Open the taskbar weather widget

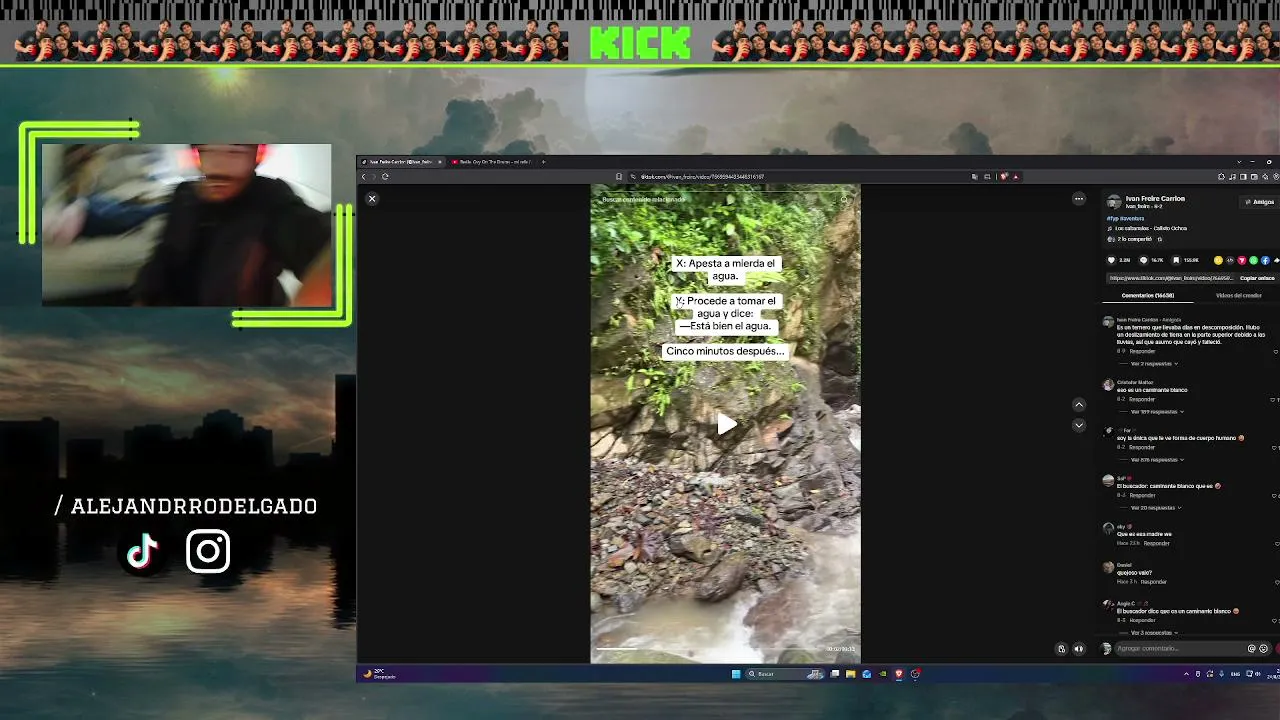pyautogui.click(x=379, y=673)
